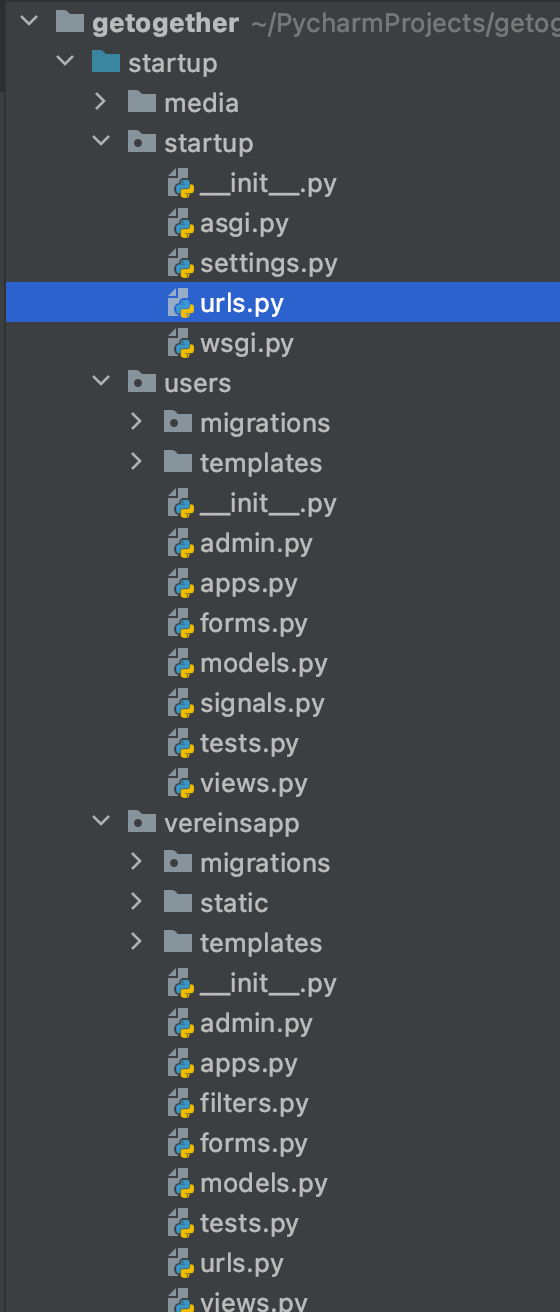The width and height of the screenshot is (560, 1312).
Task: Click the vereinsapp package folder icon
Action: pos(141,823)
